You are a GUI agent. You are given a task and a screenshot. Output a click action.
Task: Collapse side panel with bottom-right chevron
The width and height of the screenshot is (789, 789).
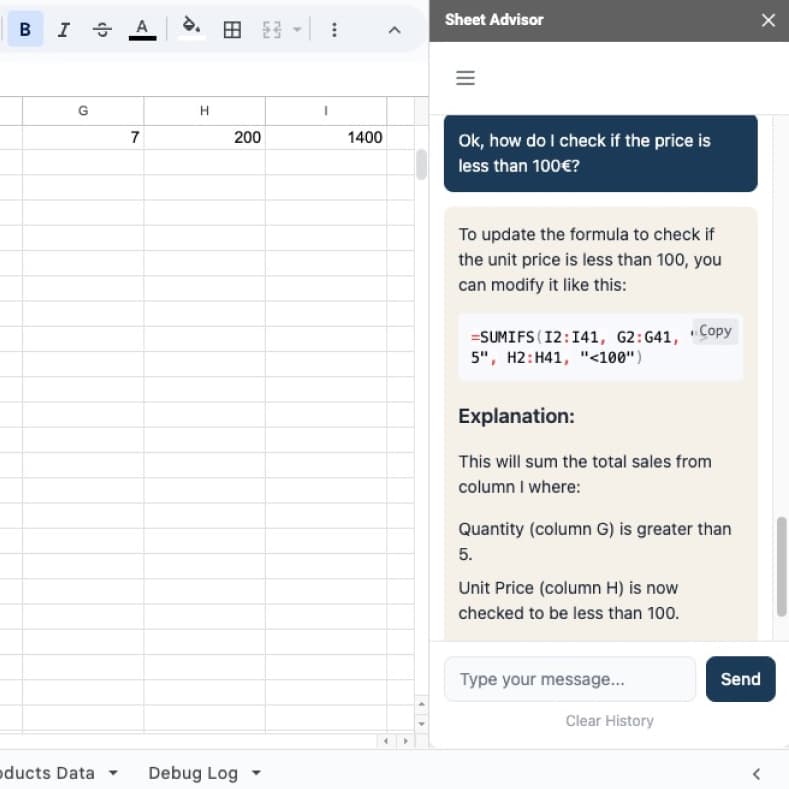756,773
